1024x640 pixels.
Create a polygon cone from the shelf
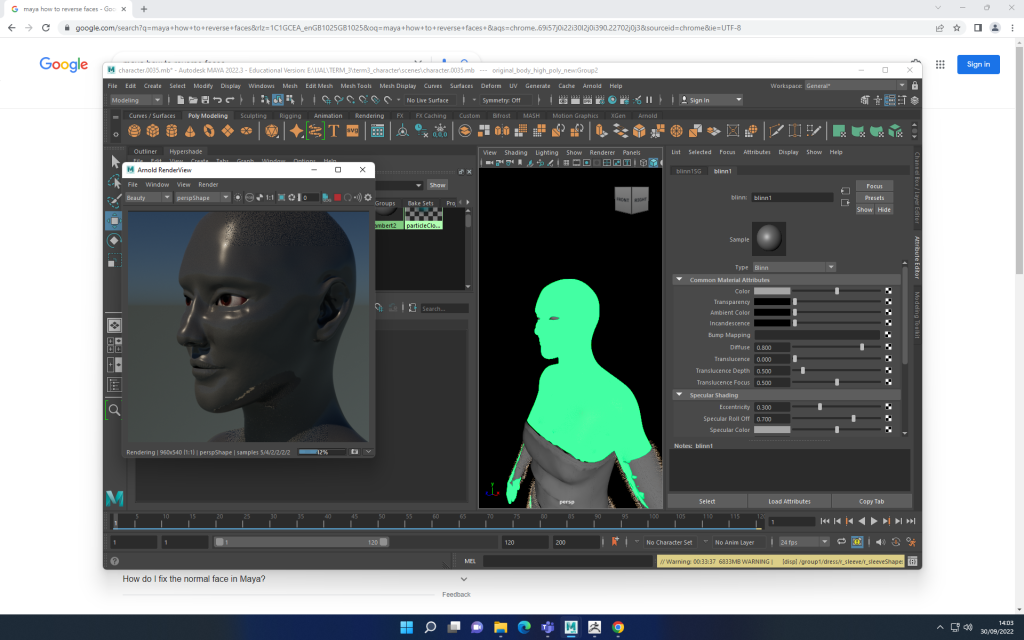coord(190,131)
